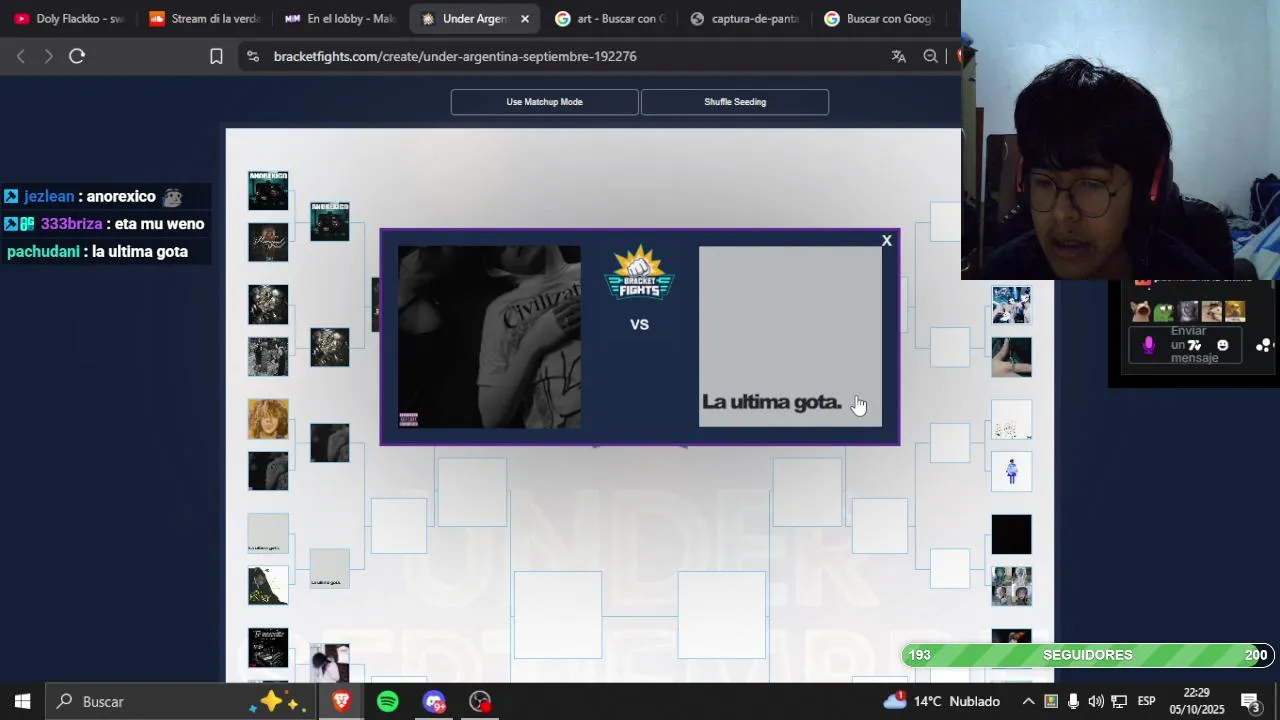Open the translate page icon
Viewport: 1280px width, 720px height.
coord(899,57)
